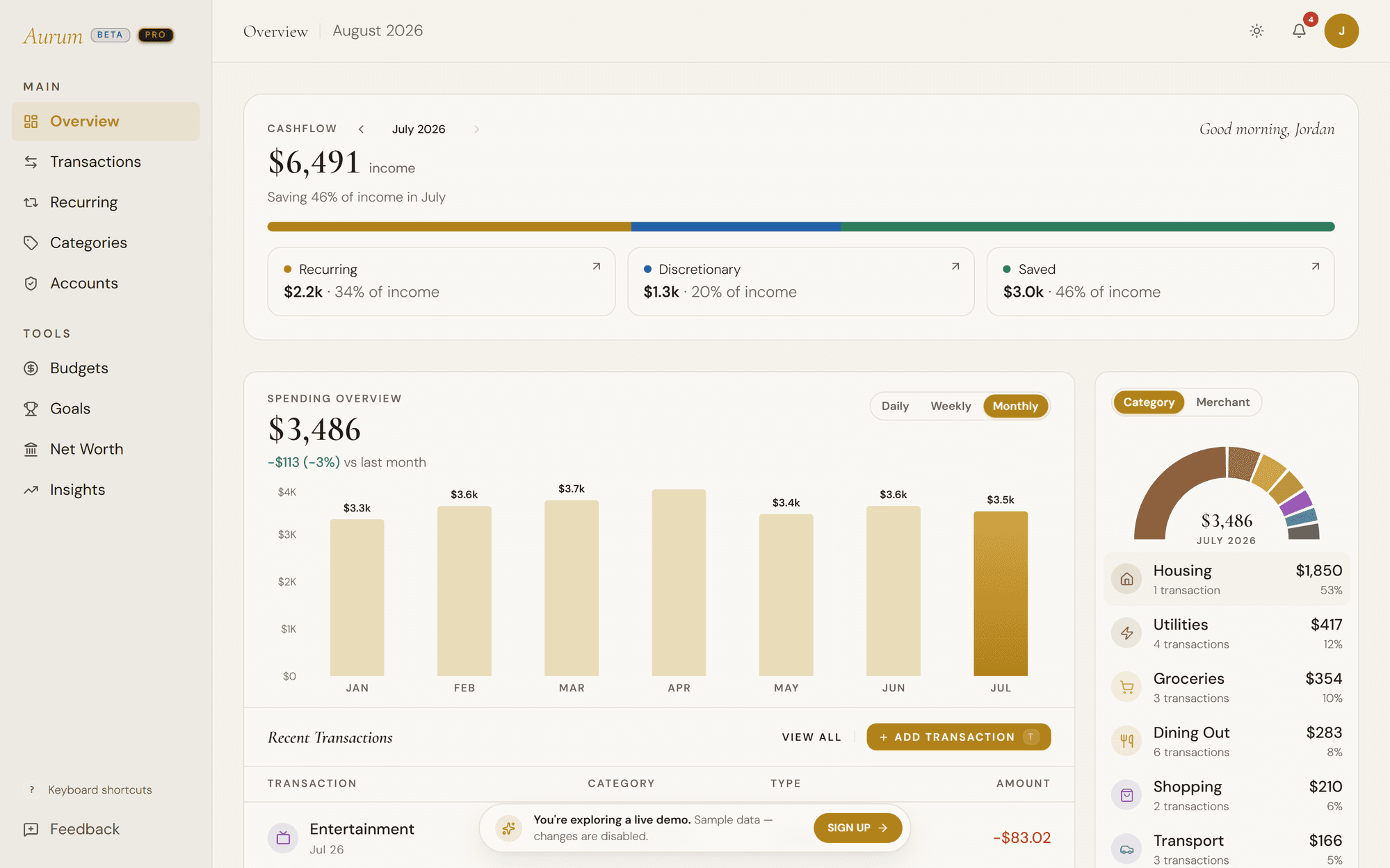Click gold Recurring segment of cashflow bar

tap(449, 227)
